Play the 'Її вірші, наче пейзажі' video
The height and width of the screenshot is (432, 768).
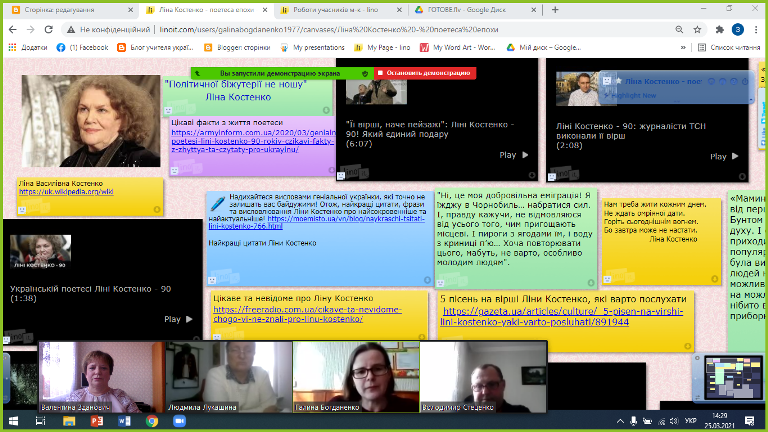coord(514,155)
